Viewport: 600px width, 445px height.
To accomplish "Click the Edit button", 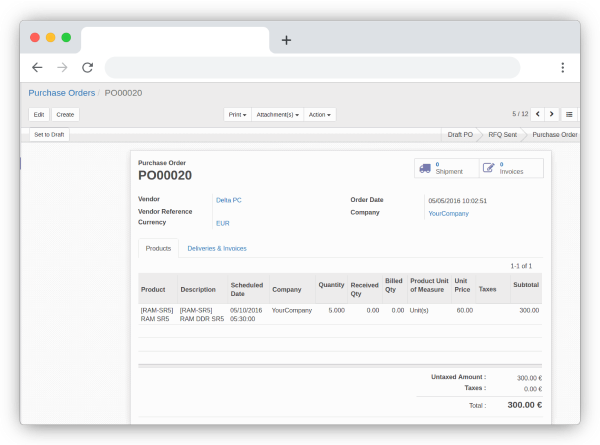I will pos(39,114).
